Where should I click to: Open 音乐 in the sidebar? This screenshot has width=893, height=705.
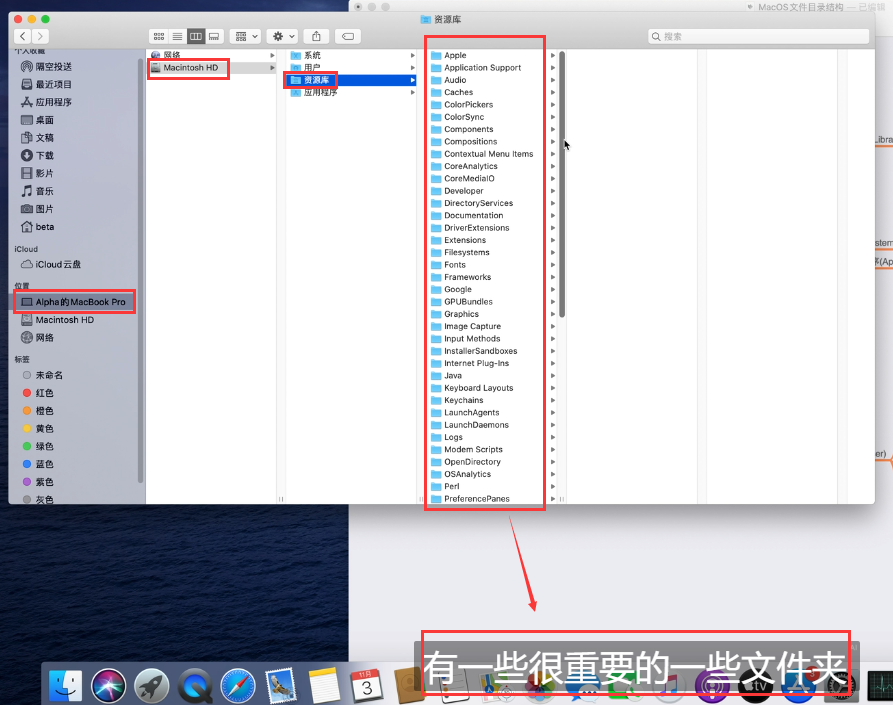point(38,191)
